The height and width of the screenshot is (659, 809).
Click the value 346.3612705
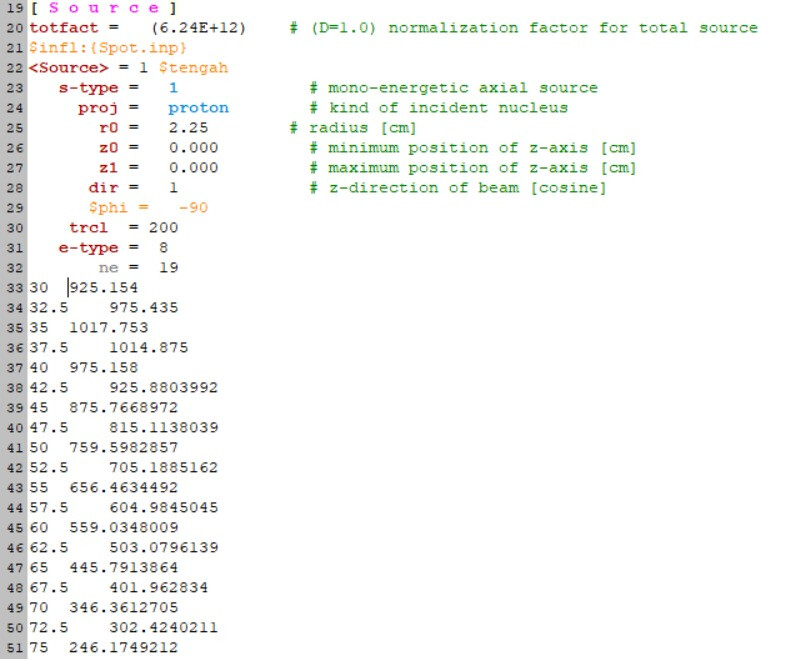click(123, 608)
